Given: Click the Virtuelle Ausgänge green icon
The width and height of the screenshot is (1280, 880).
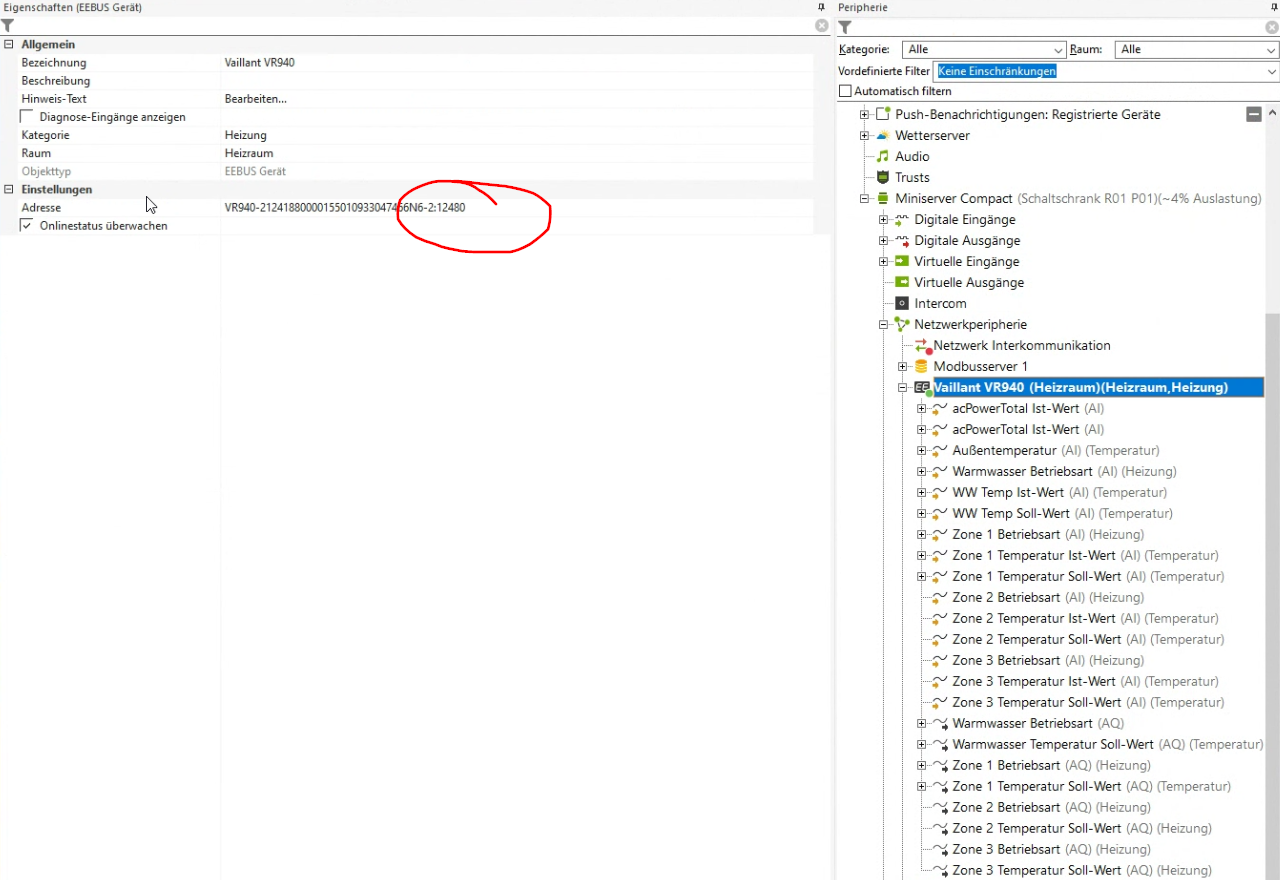Looking at the screenshot, I should click(x=901, y=282).
